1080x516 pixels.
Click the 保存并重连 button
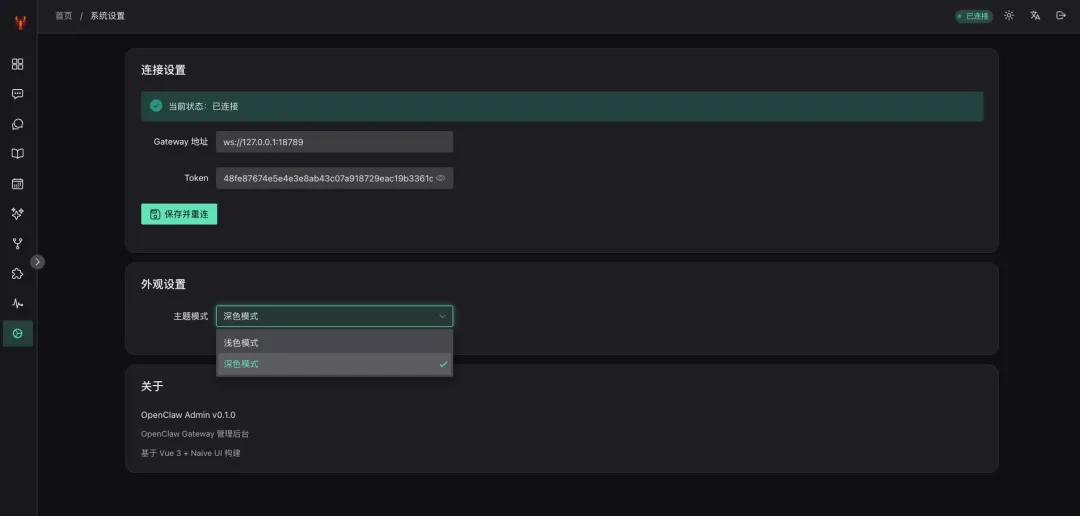pos(179,214)
